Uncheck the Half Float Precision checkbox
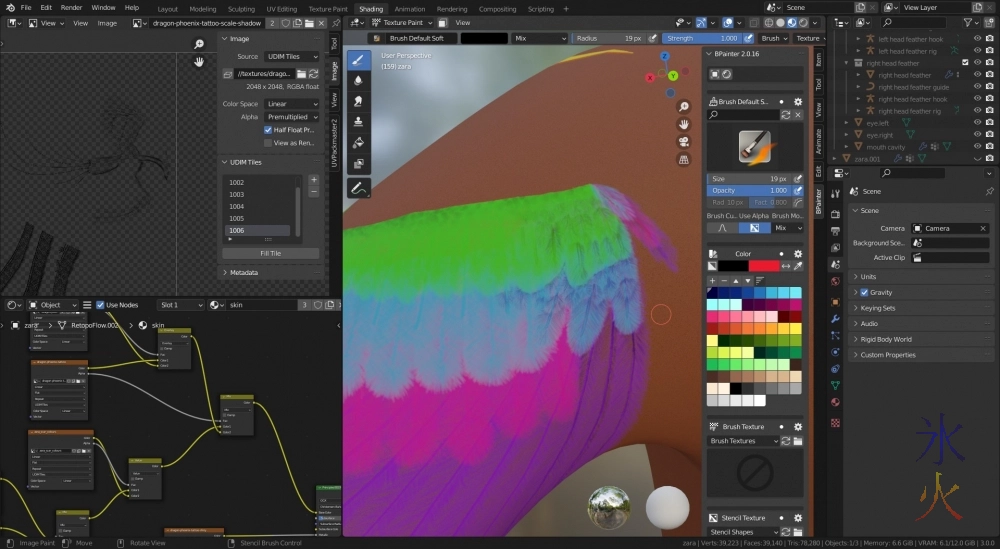Image resolution: width=1000 pixels, height=549 pixels. pos(268,130)
